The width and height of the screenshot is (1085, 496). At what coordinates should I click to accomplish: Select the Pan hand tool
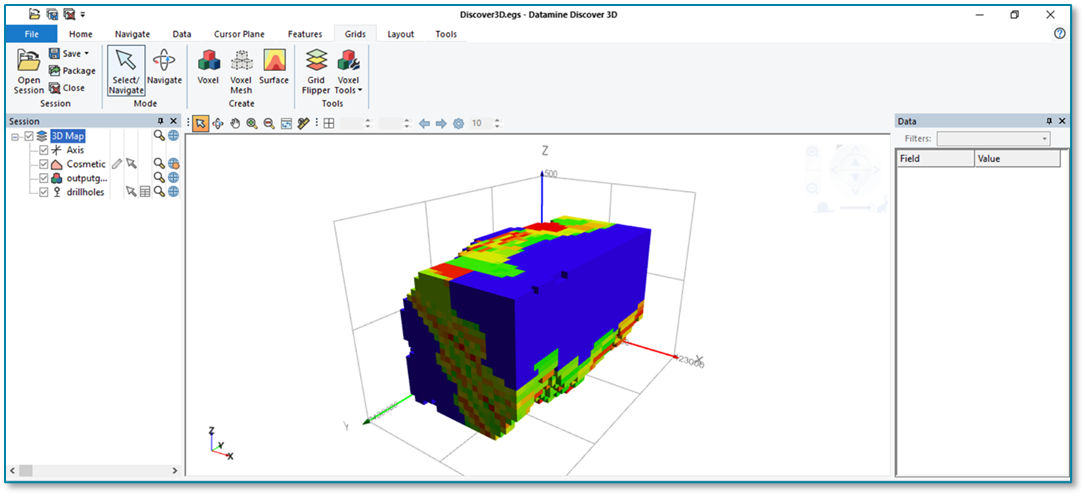(x=235, y=123)
